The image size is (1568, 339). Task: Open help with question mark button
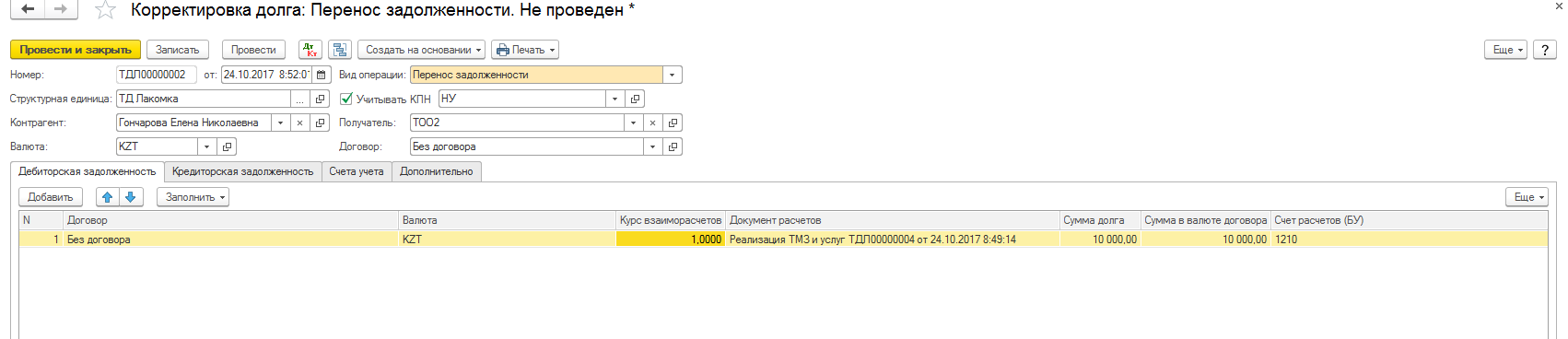(x=1545, y=50)
